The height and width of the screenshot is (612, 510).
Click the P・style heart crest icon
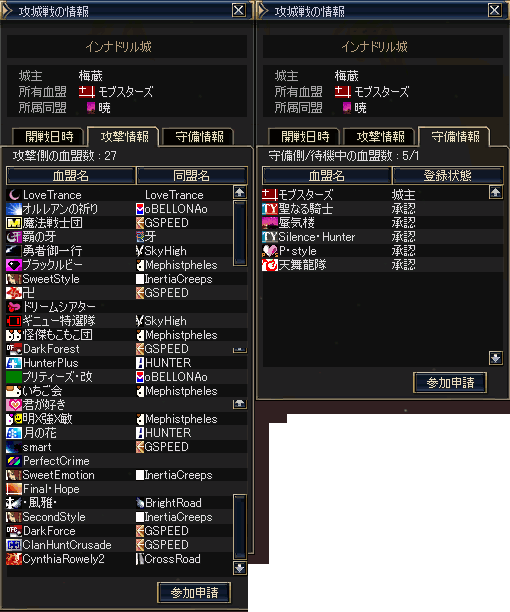click(270, 251)
